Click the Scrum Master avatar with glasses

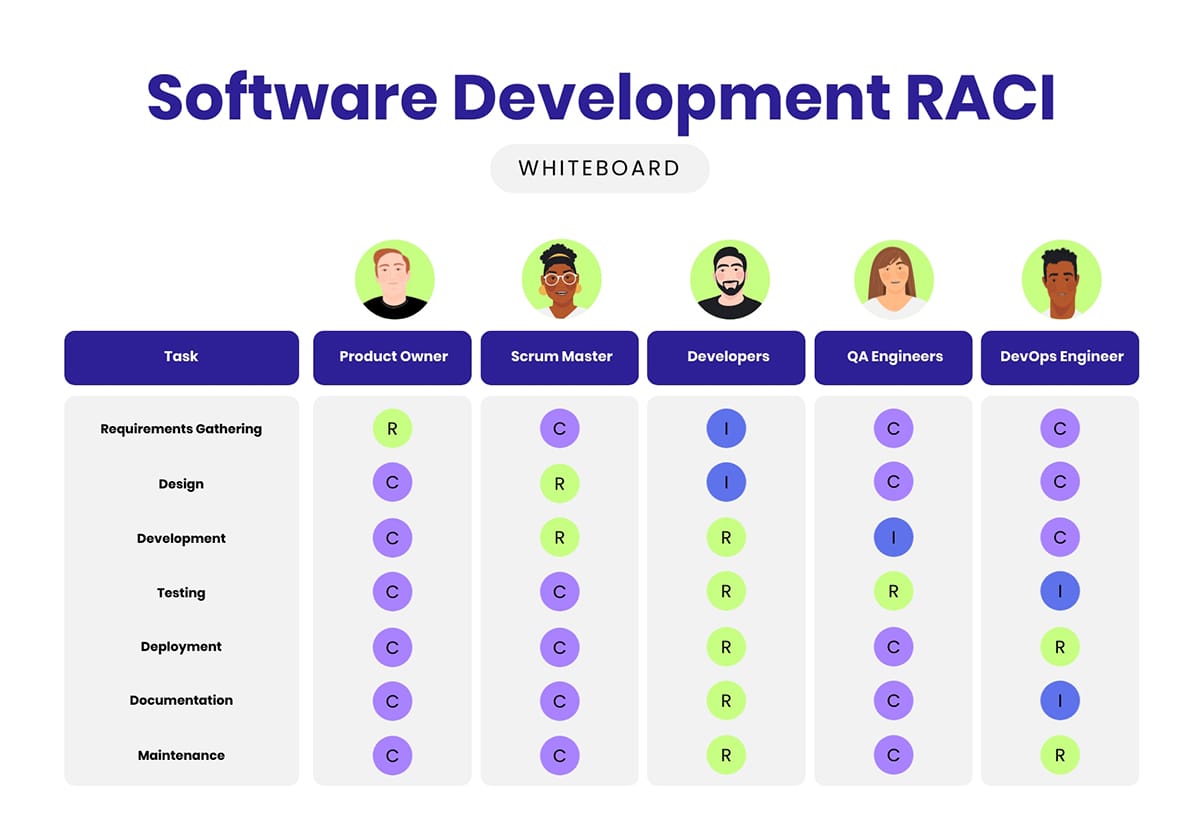click(x=561, y=280)
